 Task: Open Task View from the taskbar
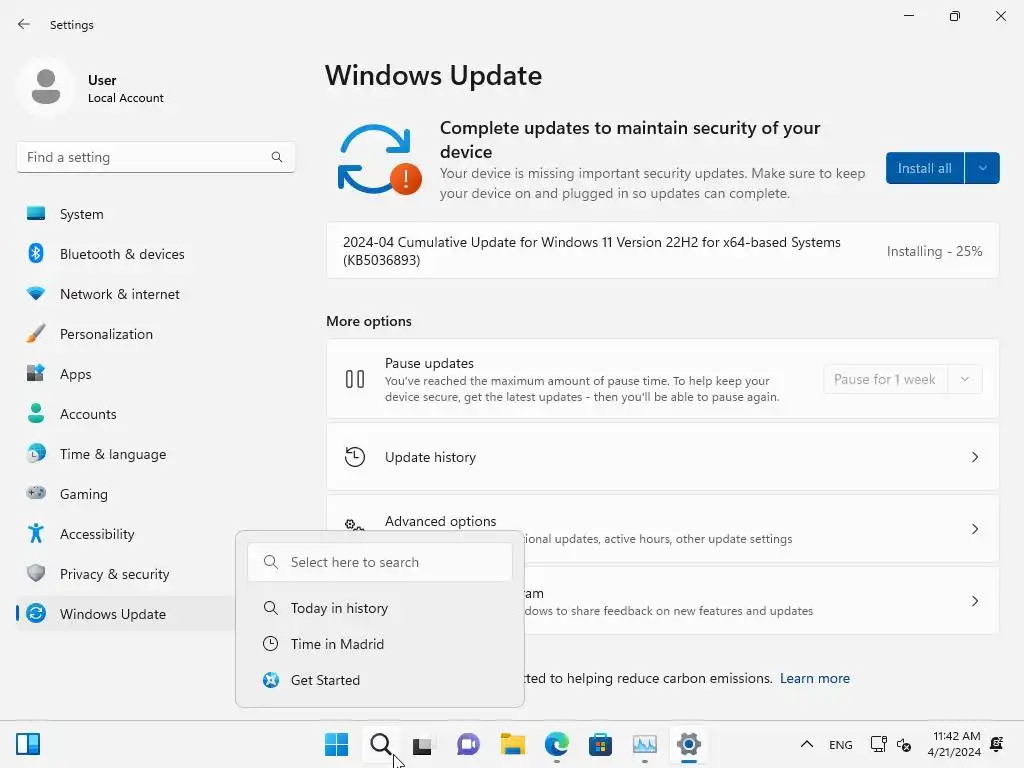click(423, 744)
